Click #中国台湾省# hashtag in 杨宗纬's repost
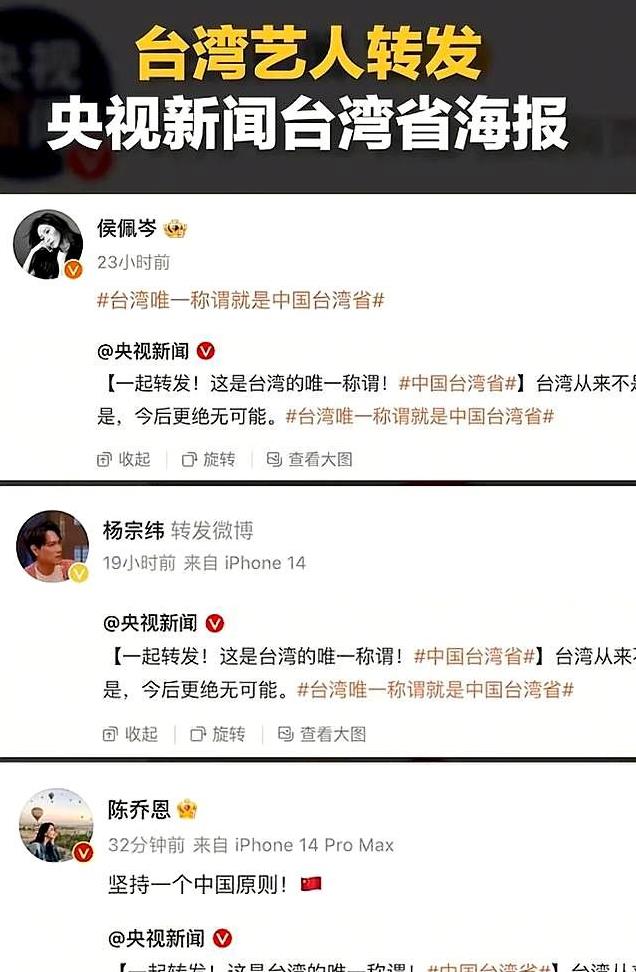 click(x=474, y=656)
